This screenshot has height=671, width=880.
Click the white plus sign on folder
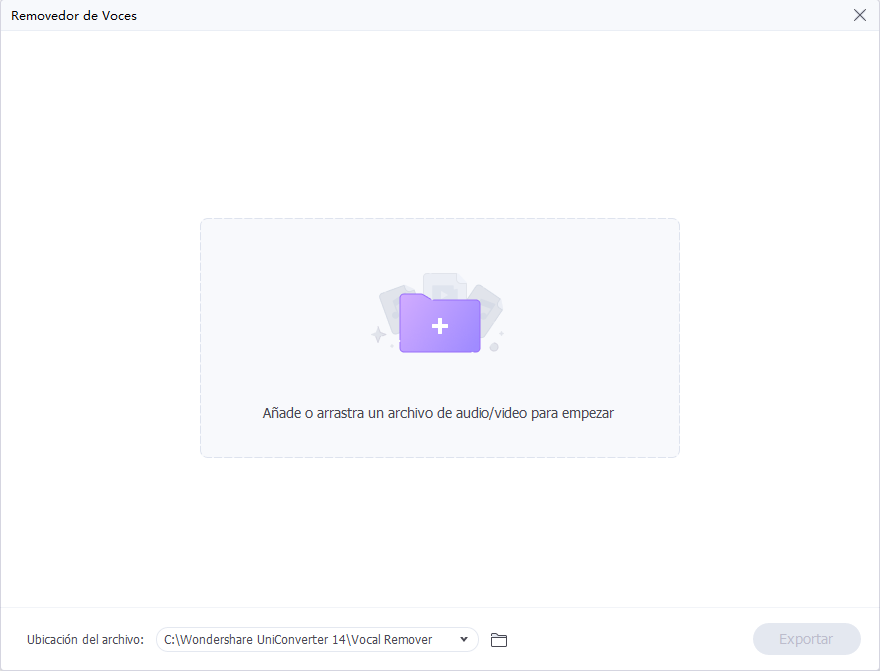coord(440,326)
